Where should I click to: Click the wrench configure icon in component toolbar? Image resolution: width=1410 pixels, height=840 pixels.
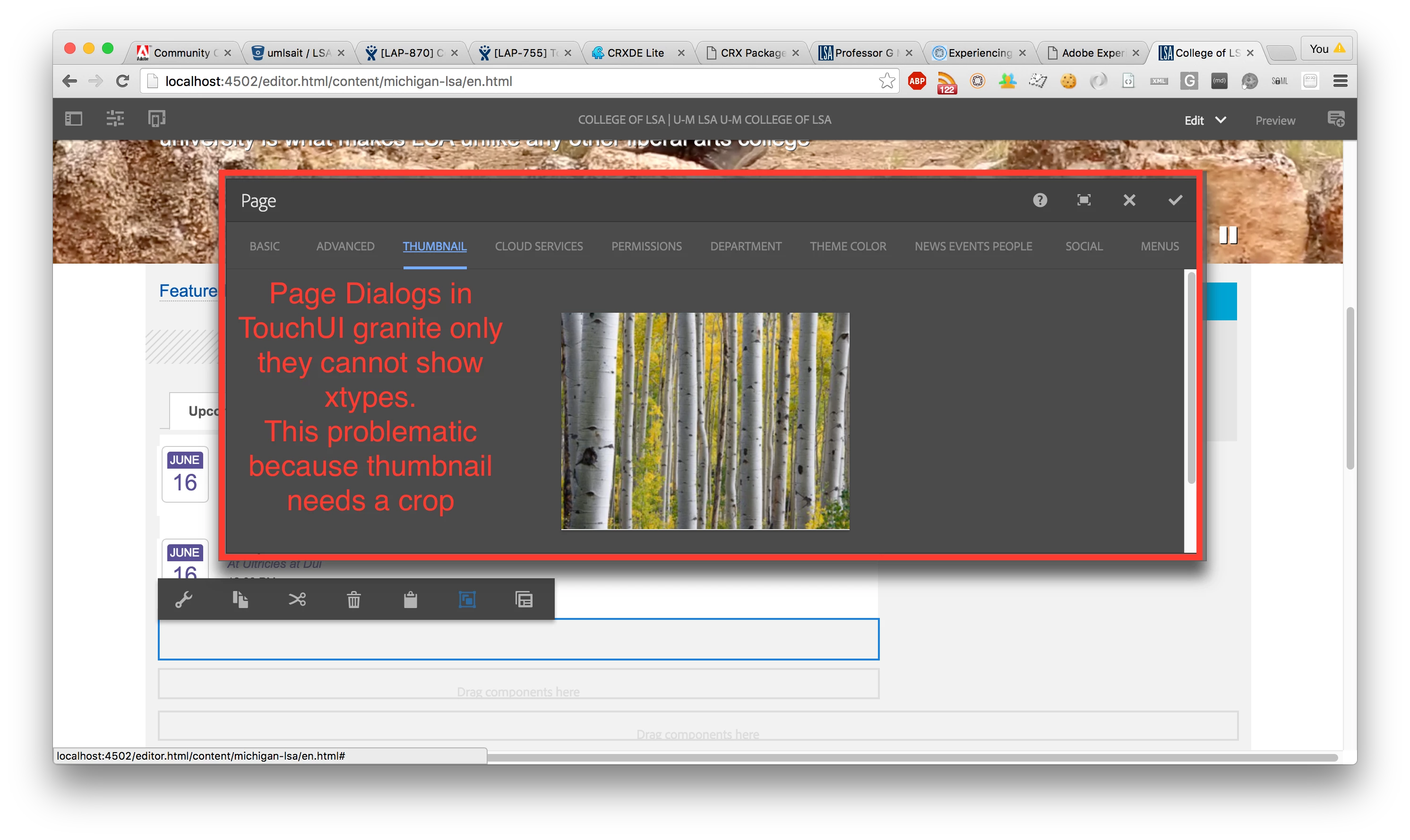point(184,600)
